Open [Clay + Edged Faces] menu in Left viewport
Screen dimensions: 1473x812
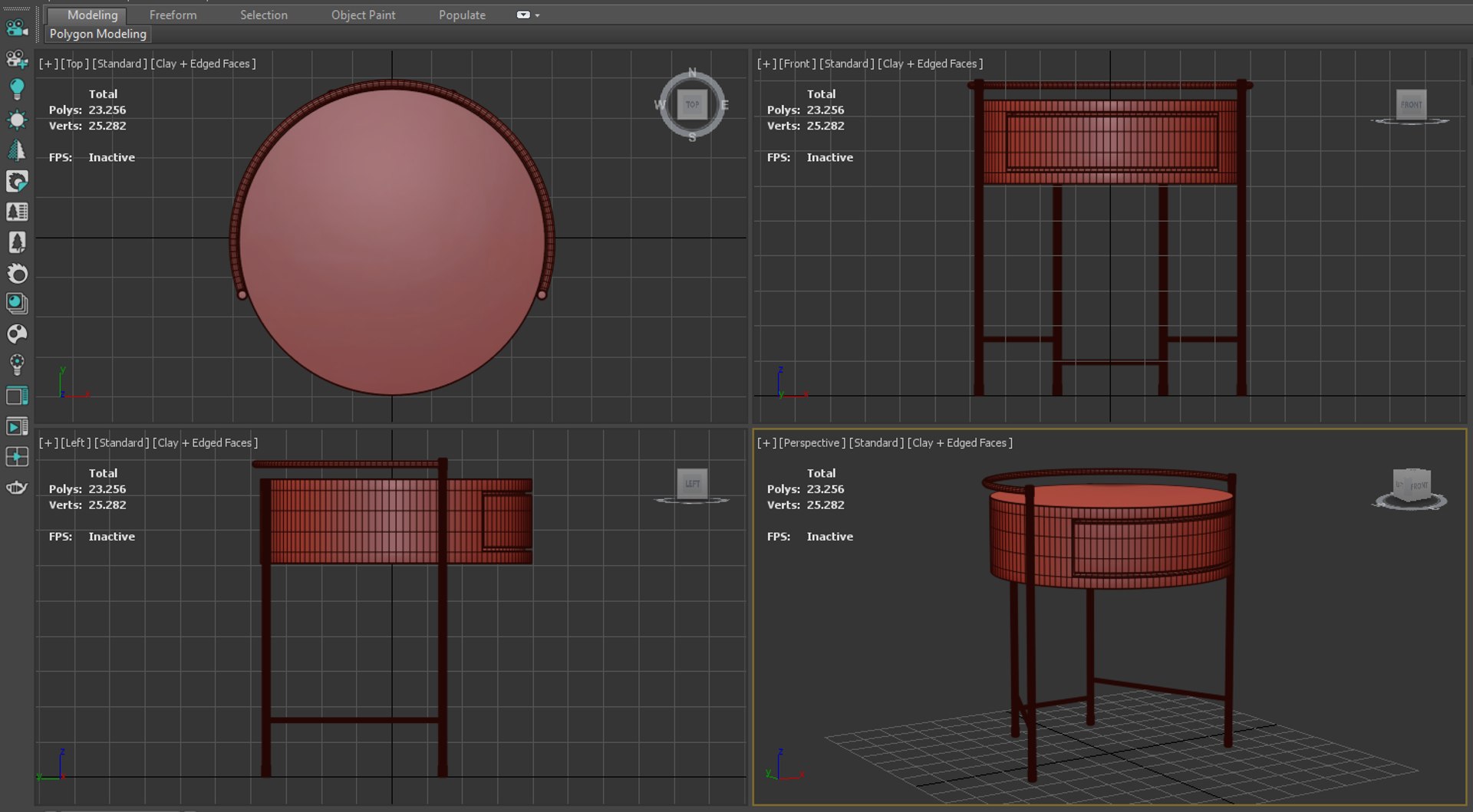206,442
